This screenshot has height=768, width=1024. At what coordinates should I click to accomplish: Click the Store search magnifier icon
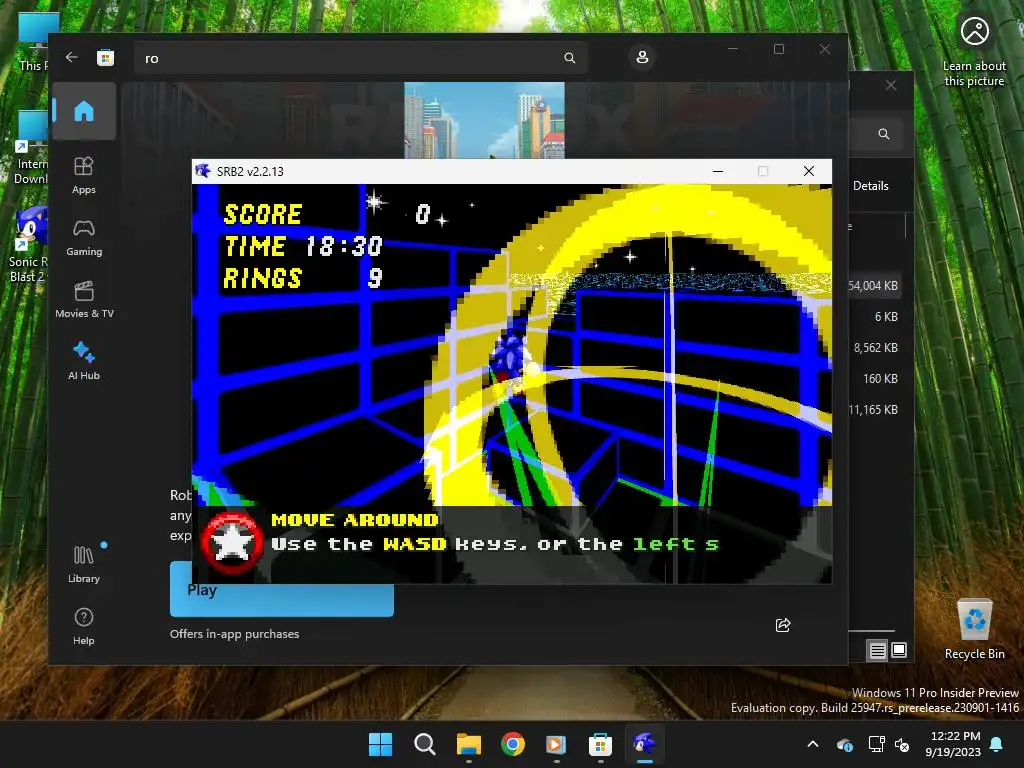coord(569,58)
